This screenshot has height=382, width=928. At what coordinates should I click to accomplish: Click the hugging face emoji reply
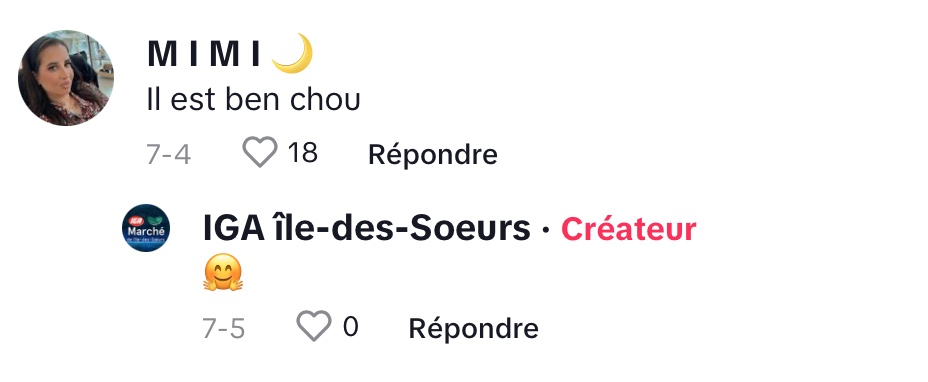tap(223, 272)
